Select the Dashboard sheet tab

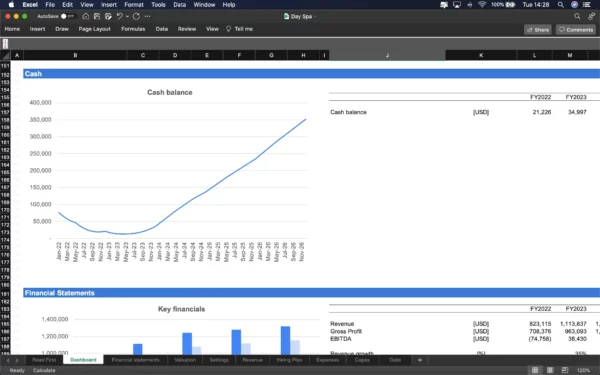(x=83, y=360)
